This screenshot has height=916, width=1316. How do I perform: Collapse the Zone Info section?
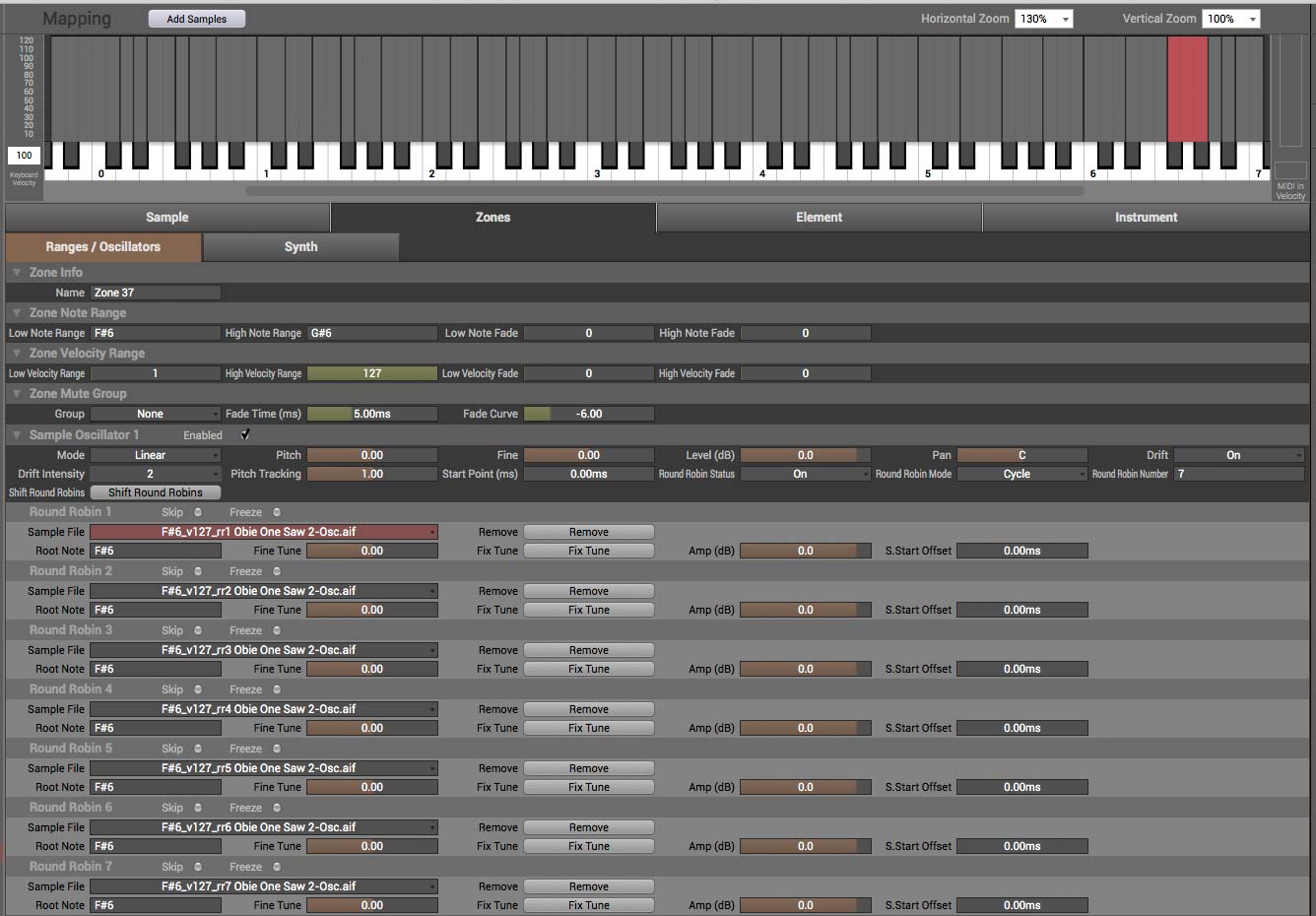[17, 273]
